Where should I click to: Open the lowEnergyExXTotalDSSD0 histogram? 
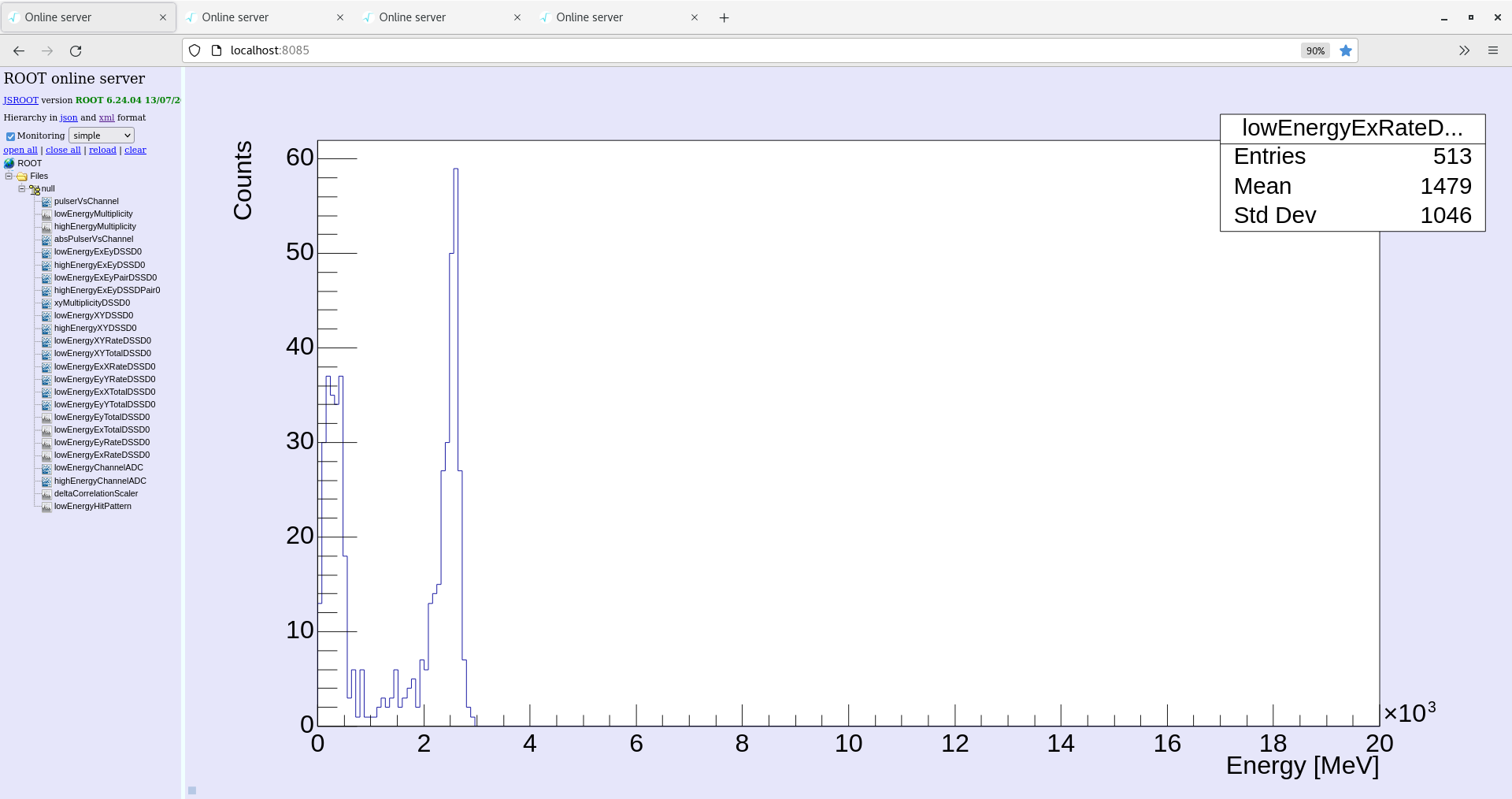click(x=105, y=392)
